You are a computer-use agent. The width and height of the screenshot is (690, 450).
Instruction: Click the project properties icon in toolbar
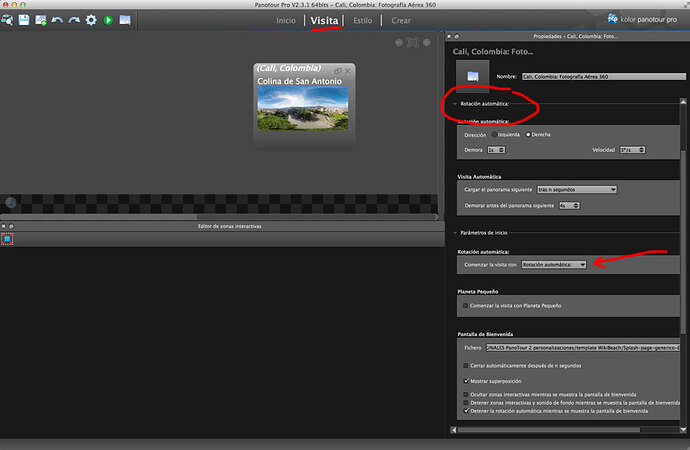click(x=125, y=20)
